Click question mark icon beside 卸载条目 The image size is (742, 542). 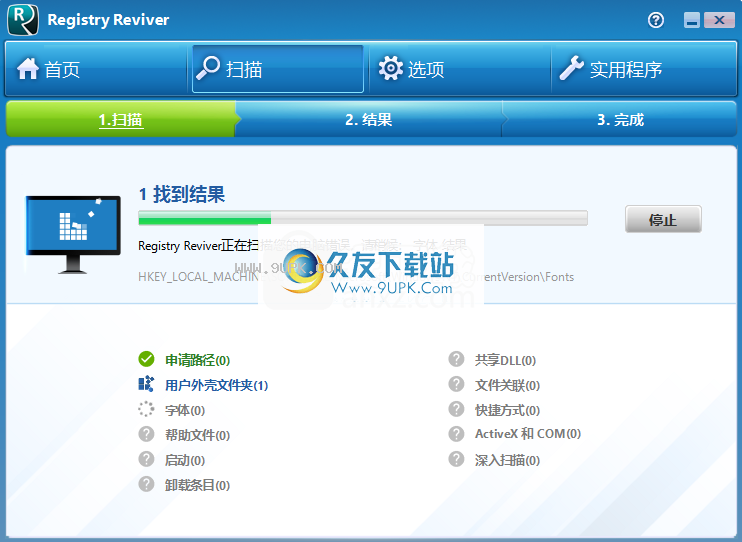pyautogui.click(x=146, y=484)
